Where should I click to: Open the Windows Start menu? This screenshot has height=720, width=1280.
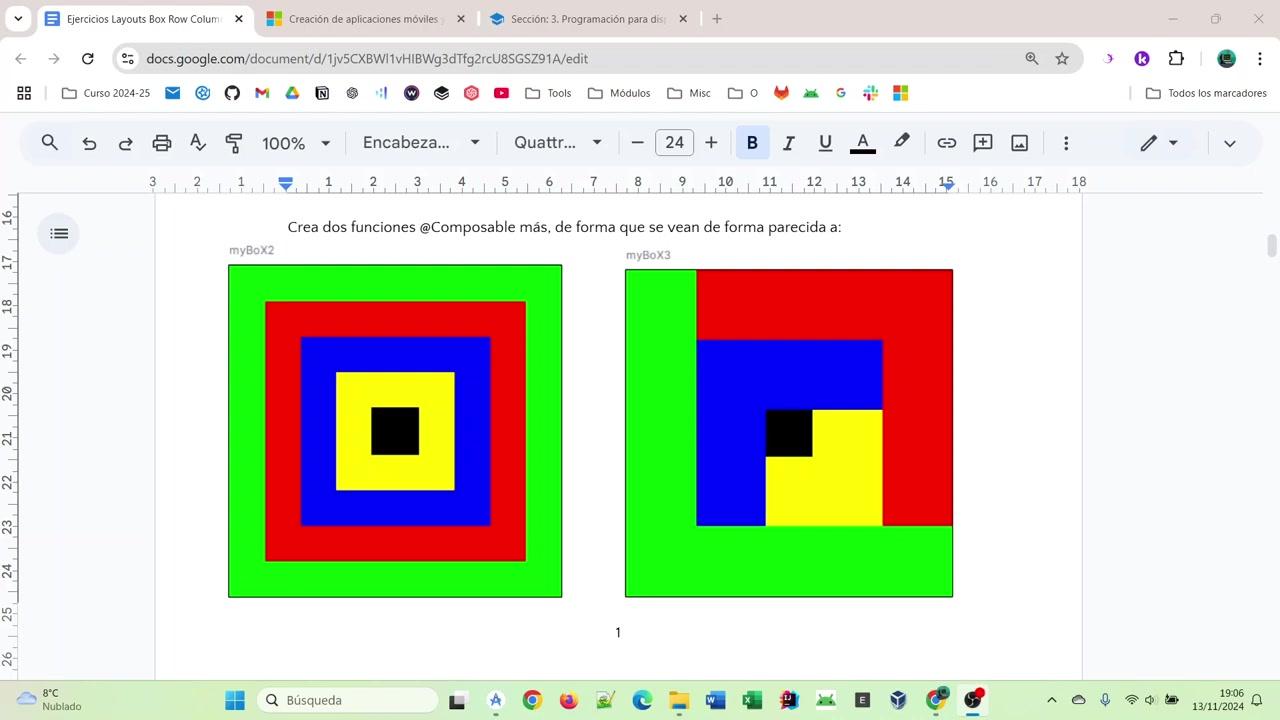click(x=234, y=700)
